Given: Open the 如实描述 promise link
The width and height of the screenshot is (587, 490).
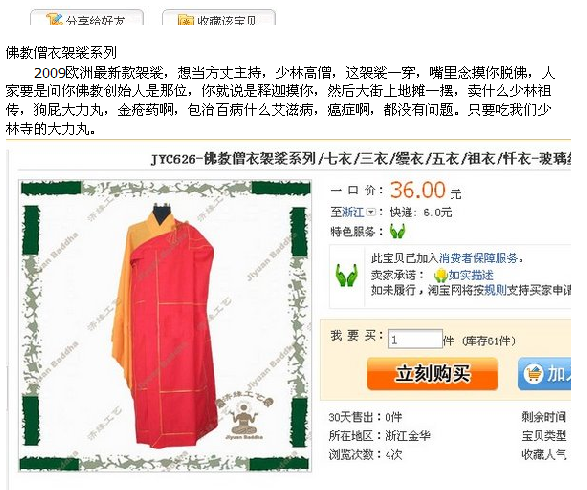Looking at the screenshot, I should click(x=471, y=275).
